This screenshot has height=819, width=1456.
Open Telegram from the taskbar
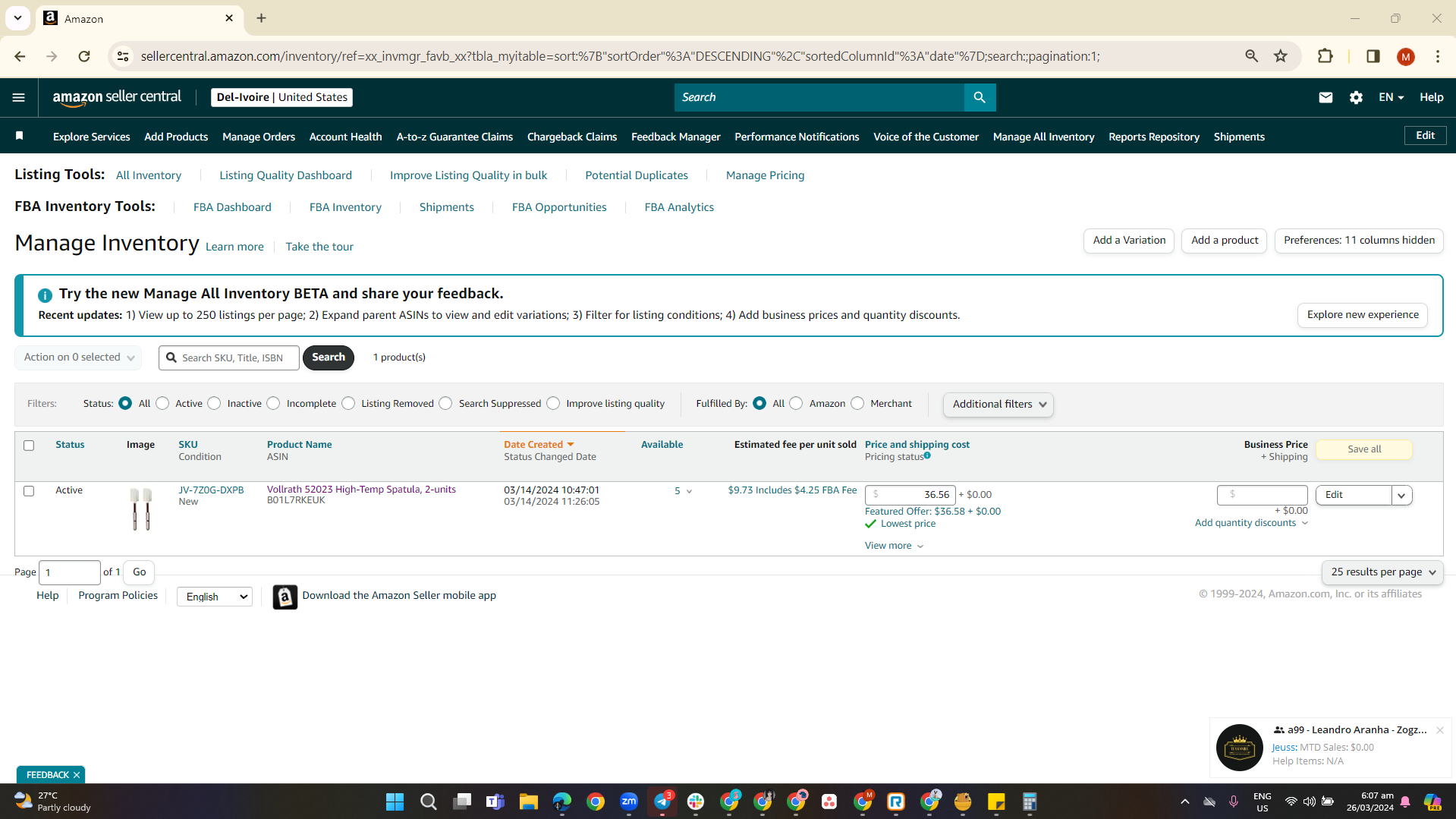coord(662,802)
